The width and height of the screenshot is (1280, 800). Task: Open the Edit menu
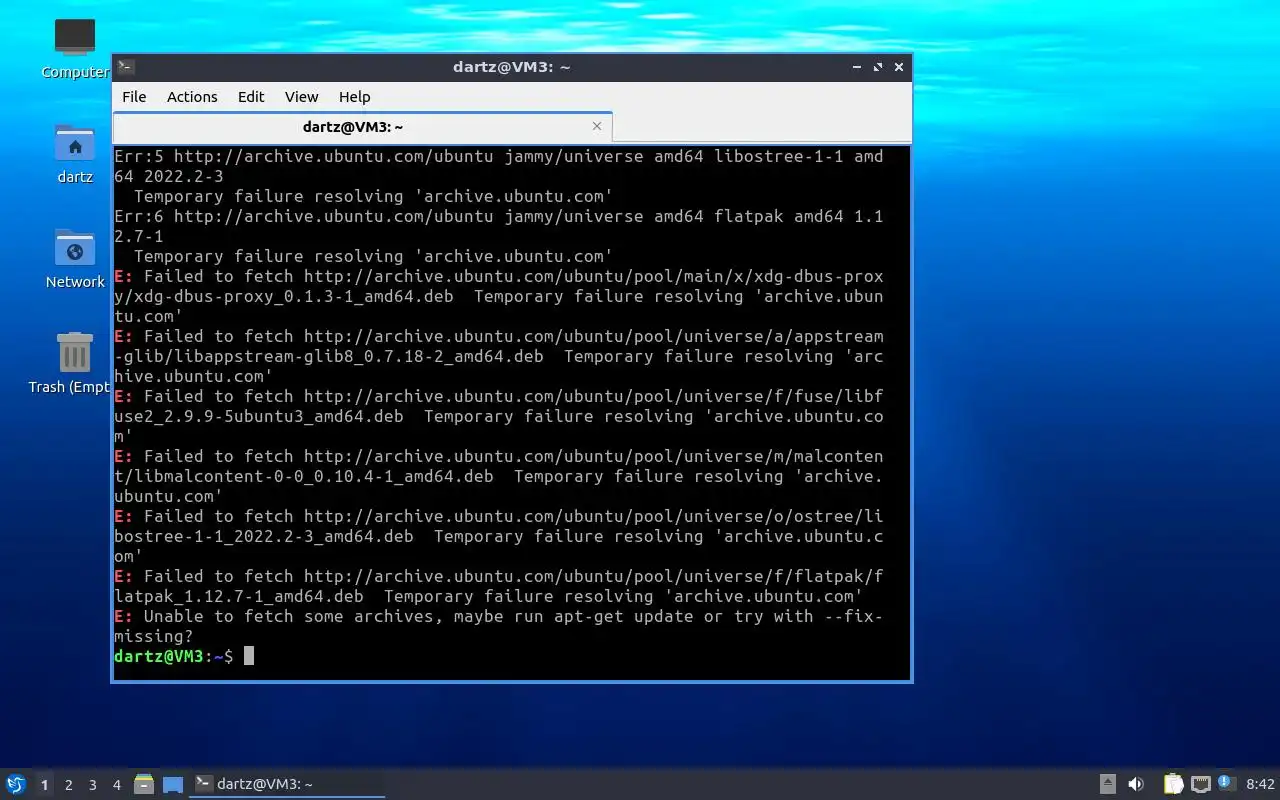point(251,97)
